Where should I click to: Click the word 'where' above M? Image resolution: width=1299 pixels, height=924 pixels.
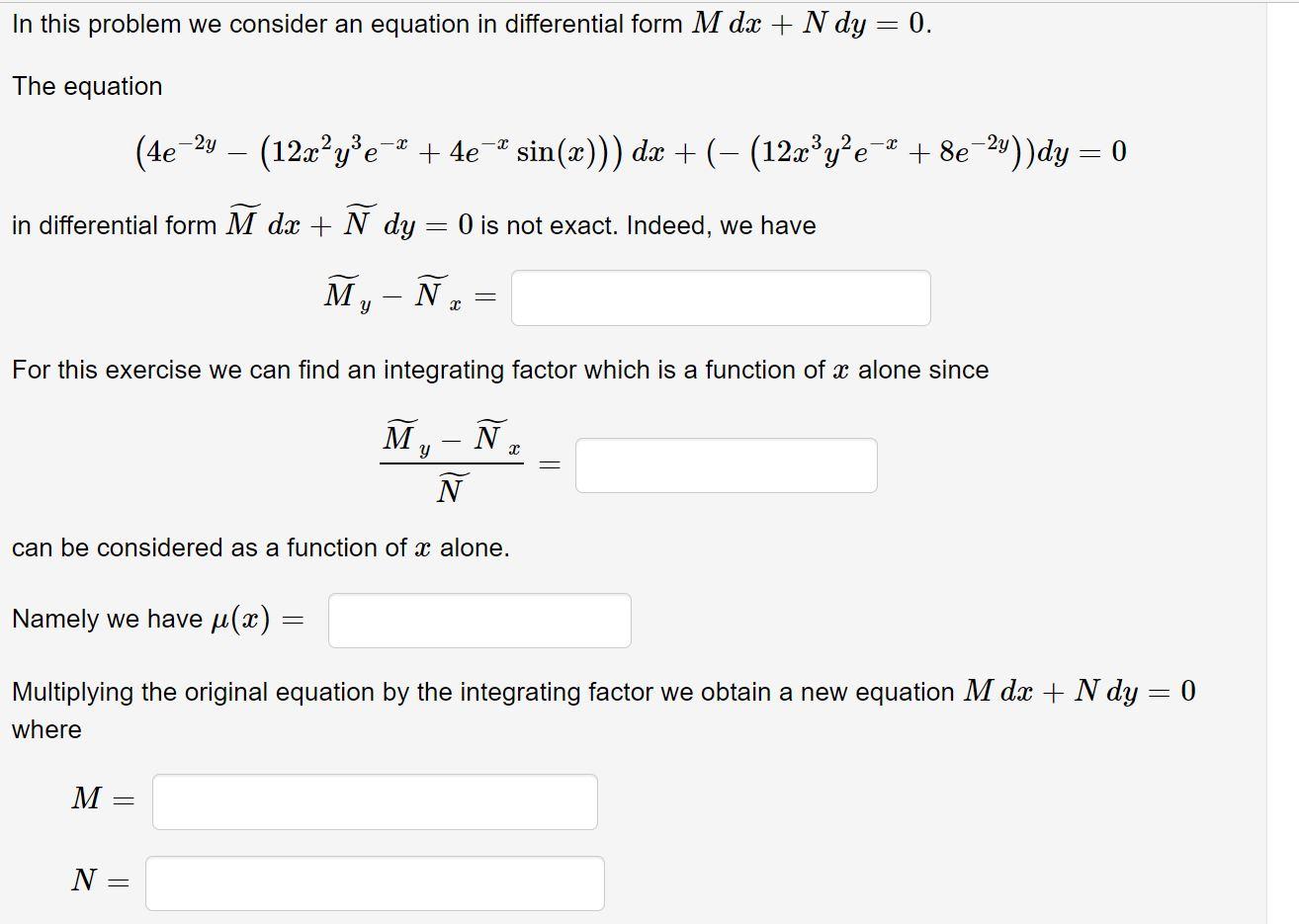[46, 729]
